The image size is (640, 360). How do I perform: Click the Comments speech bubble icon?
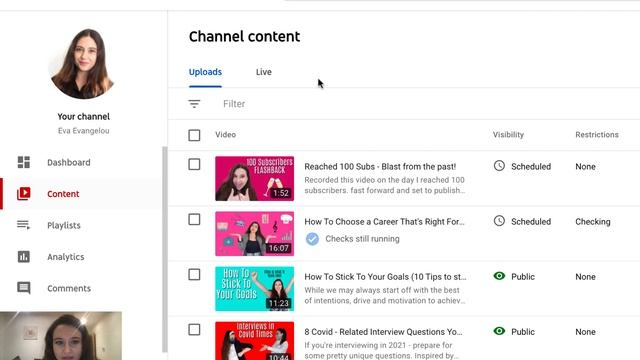24,288
